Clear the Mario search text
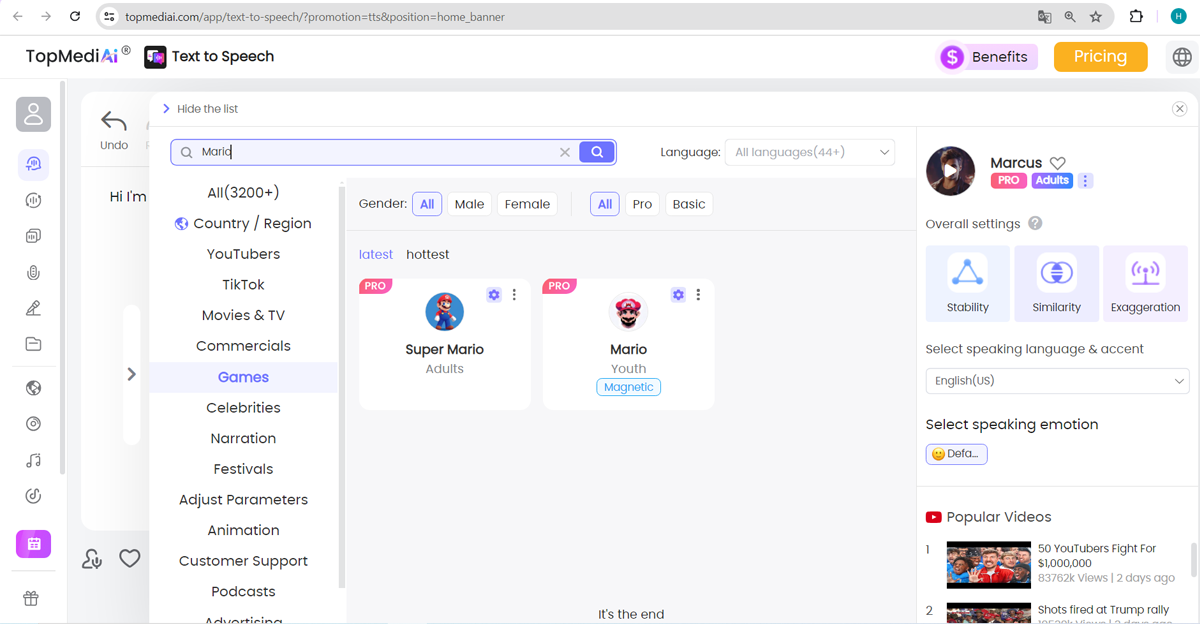 565,152
